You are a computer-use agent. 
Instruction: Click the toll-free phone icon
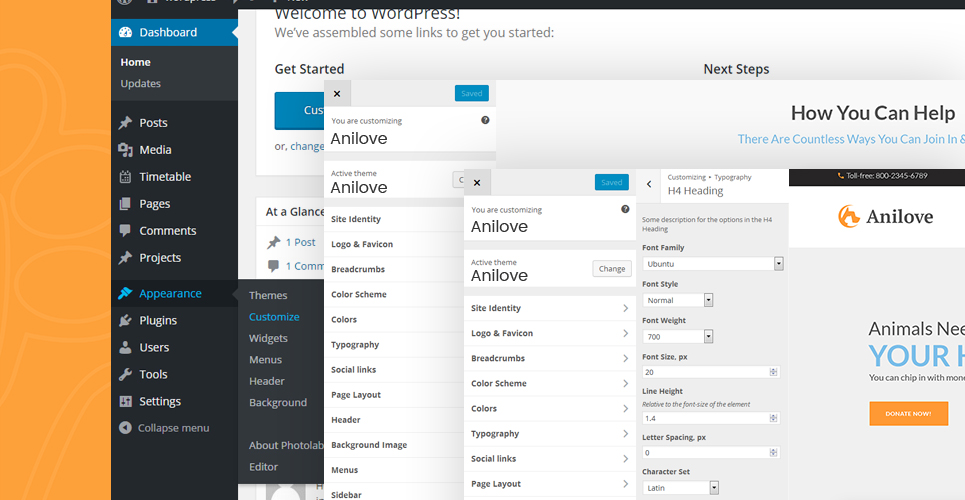(x=841, y=176)
